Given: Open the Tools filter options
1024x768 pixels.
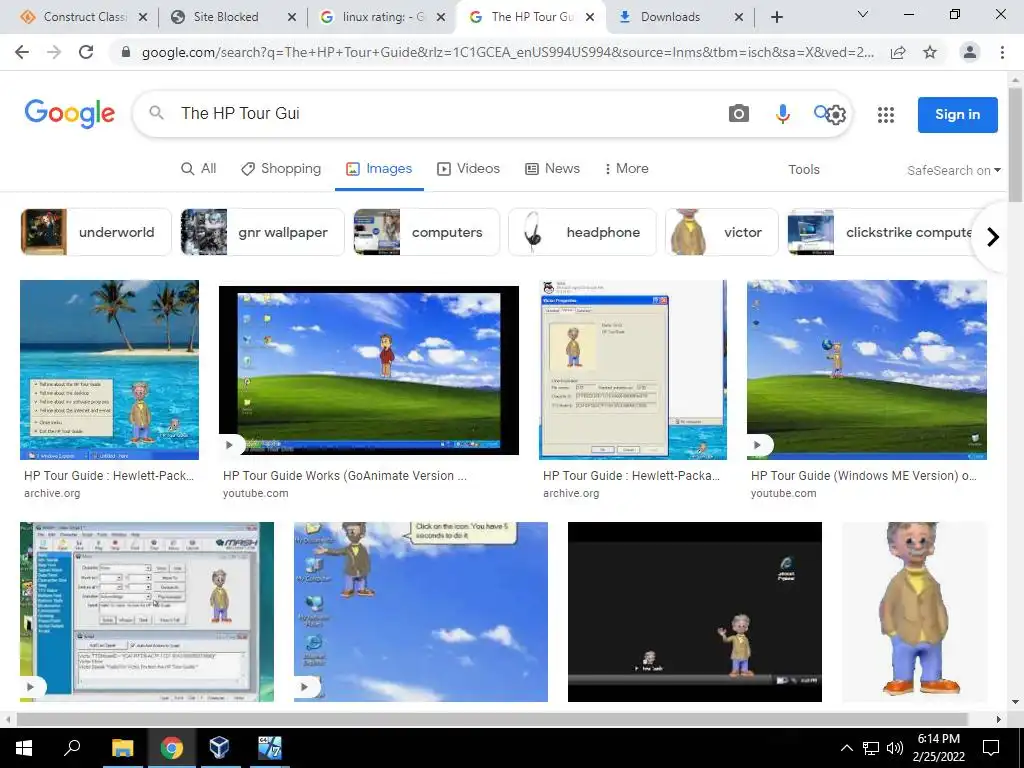Looking at the screenshot, I should point(803,170).
